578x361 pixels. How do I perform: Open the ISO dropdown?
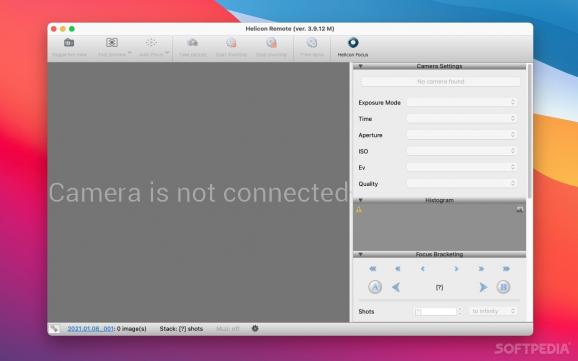(462, 151)
